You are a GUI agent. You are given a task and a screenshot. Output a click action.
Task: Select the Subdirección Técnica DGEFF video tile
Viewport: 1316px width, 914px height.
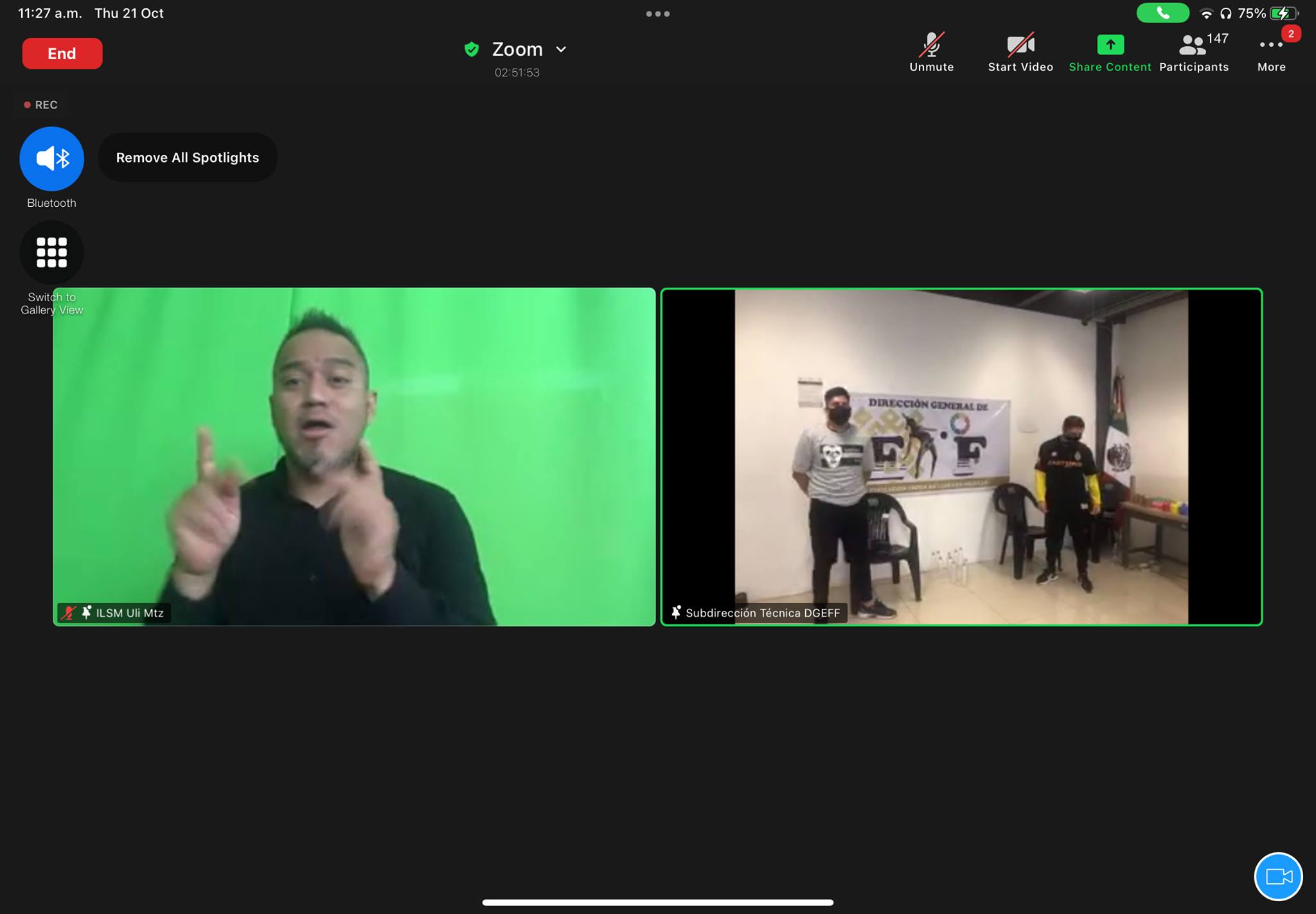click(x=961, y=457)
